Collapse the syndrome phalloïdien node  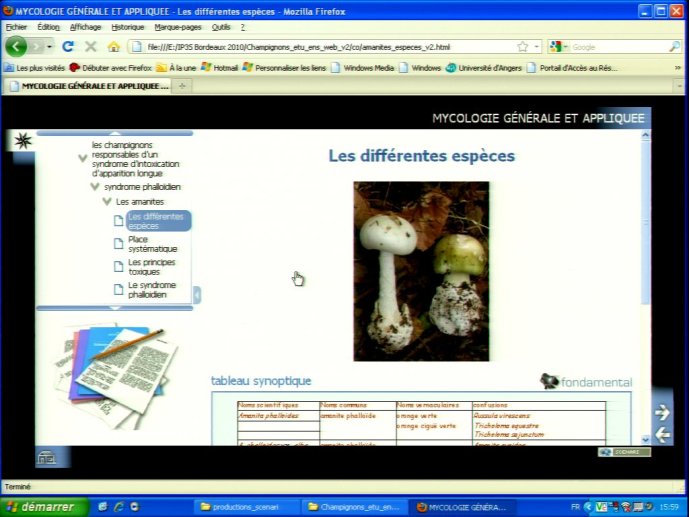tap(94, 187)
